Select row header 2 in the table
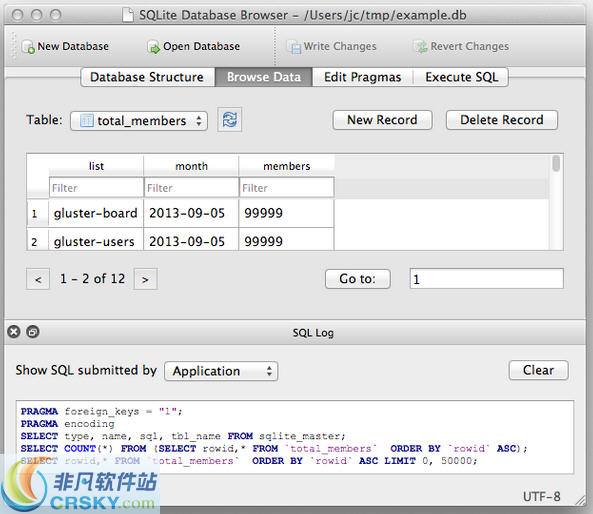 [38, 240]
